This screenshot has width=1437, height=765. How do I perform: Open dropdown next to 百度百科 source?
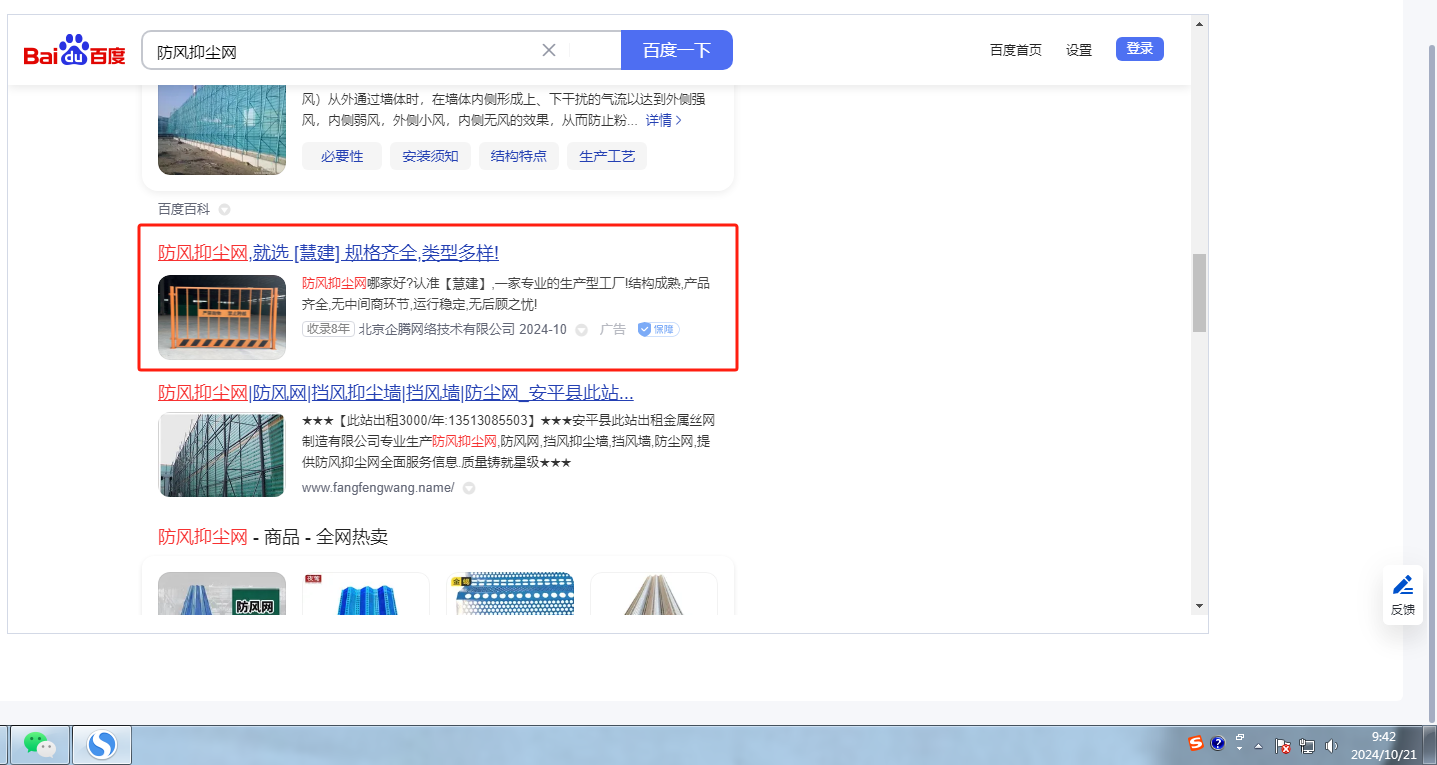[224, 210]
